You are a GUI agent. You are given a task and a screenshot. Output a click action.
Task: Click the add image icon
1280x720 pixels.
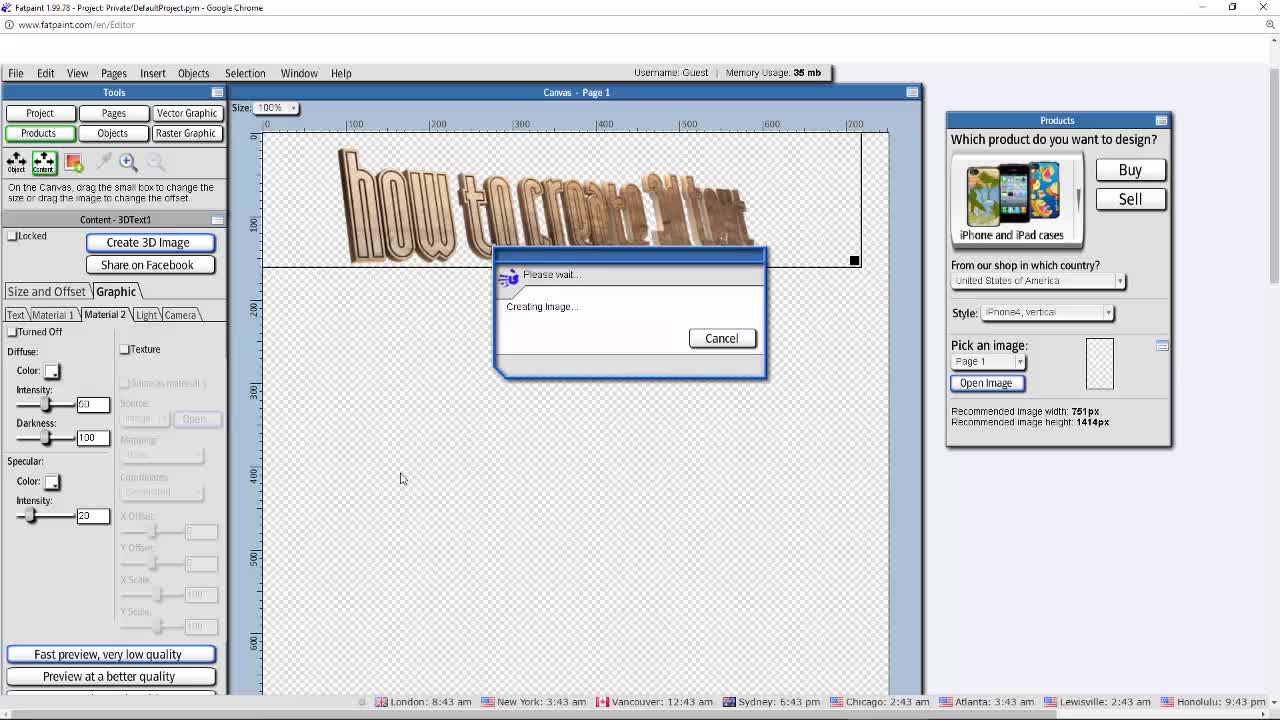coord(74,162)
